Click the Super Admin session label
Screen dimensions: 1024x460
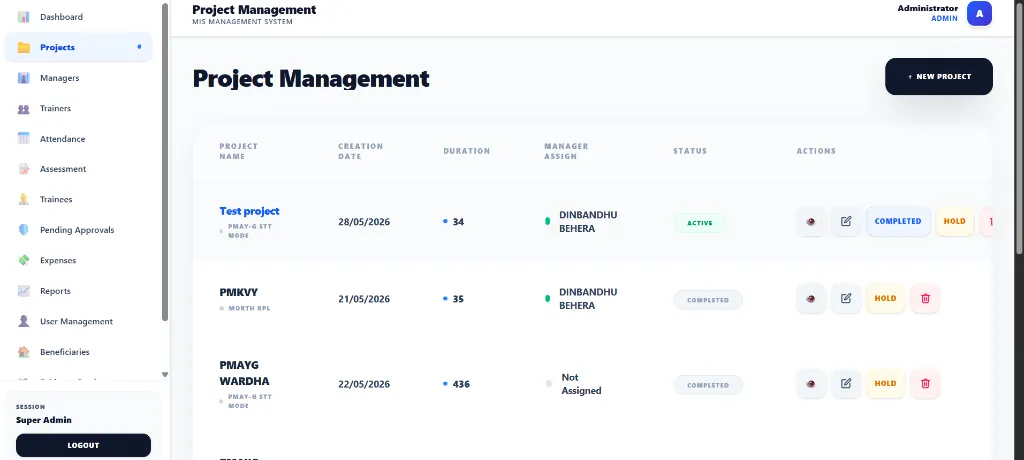coord(44,420)
